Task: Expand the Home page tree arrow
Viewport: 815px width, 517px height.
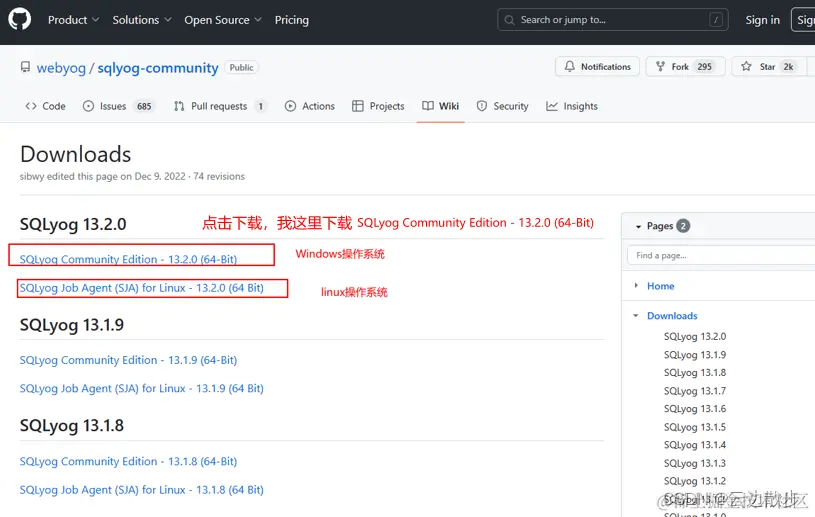Action: [x=636, y=286]
